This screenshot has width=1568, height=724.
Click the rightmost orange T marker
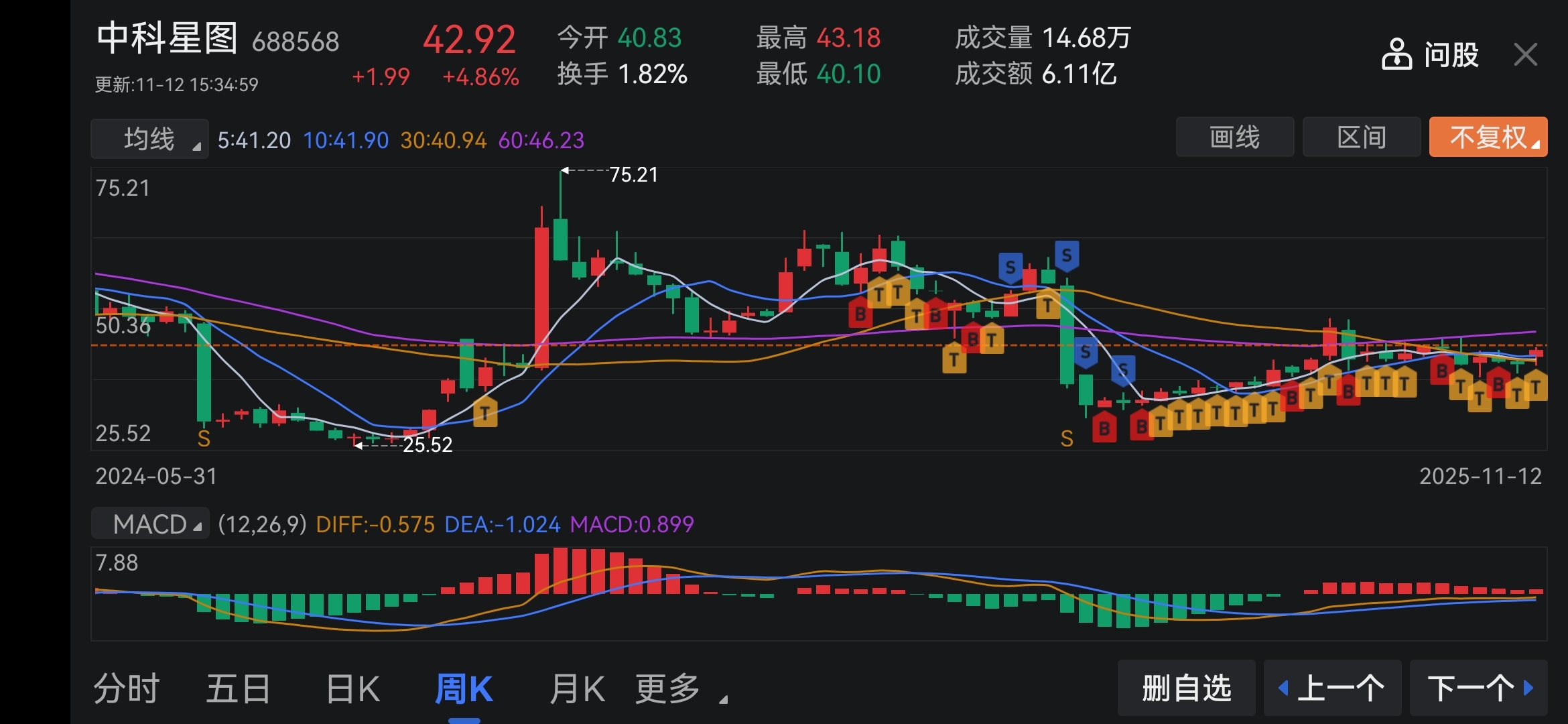click(x=1536, y=387)
